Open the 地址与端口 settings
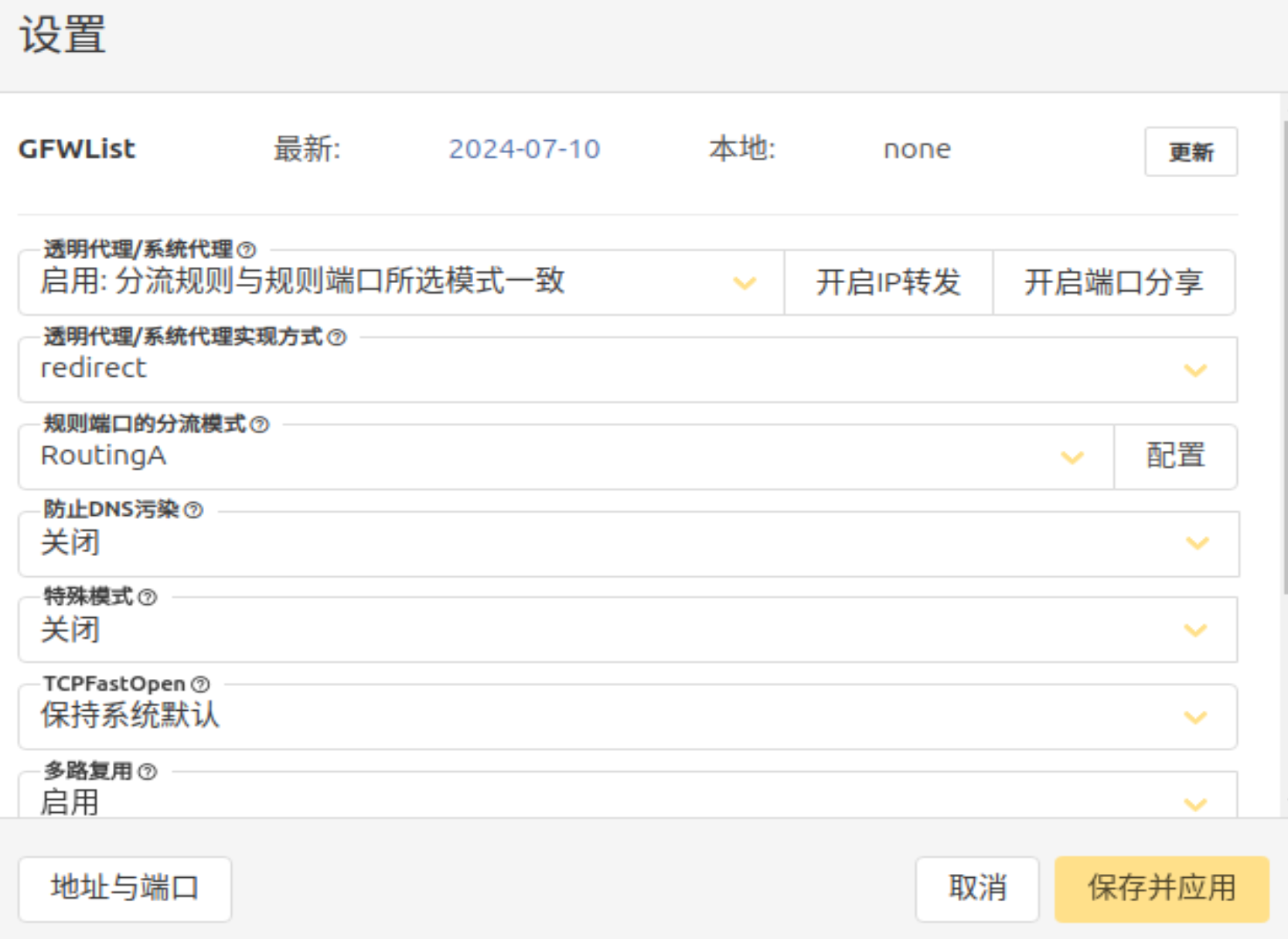Image resolution: width=1288 pixels, height=939 pixels. [124, 889]
